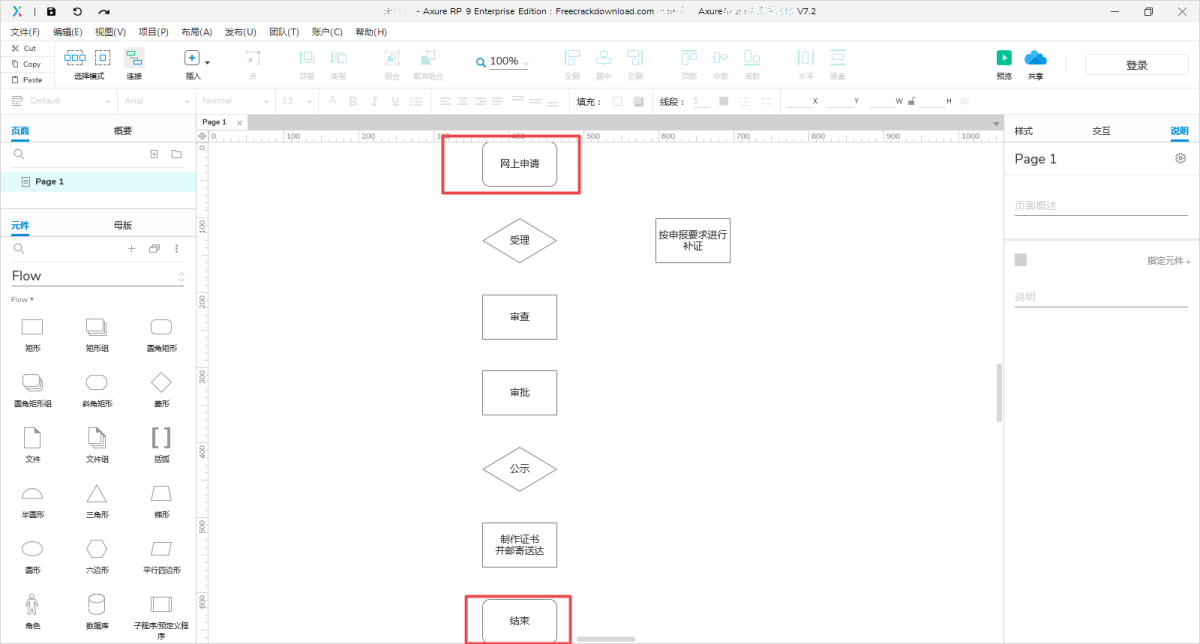The width and height of the screenshot is (1200, 644).
Task: Click the page settings gear icon
Action: coord(1180,159)
